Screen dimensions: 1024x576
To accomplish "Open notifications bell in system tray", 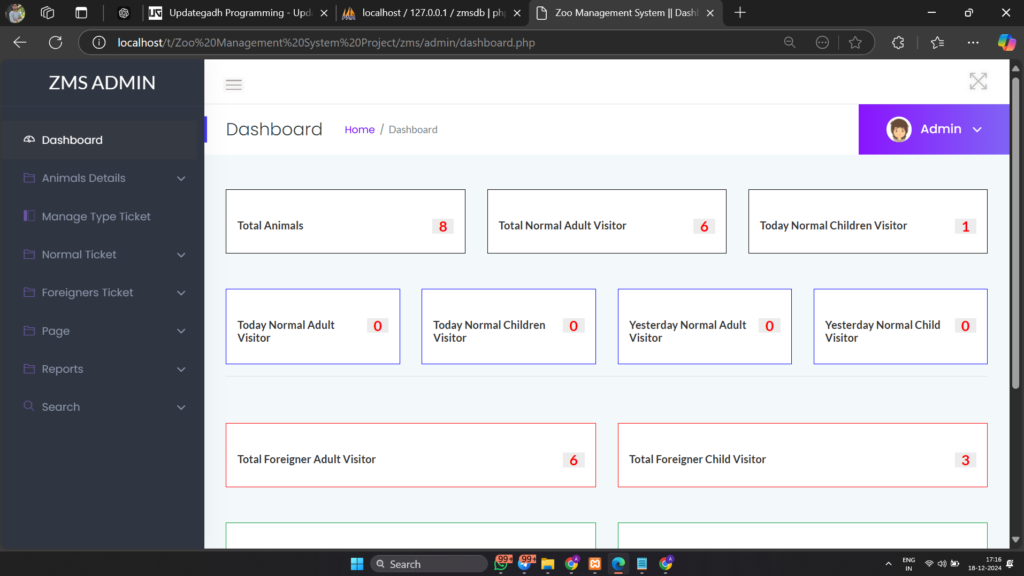I will pyautogui.click(x=1010, y=564).
